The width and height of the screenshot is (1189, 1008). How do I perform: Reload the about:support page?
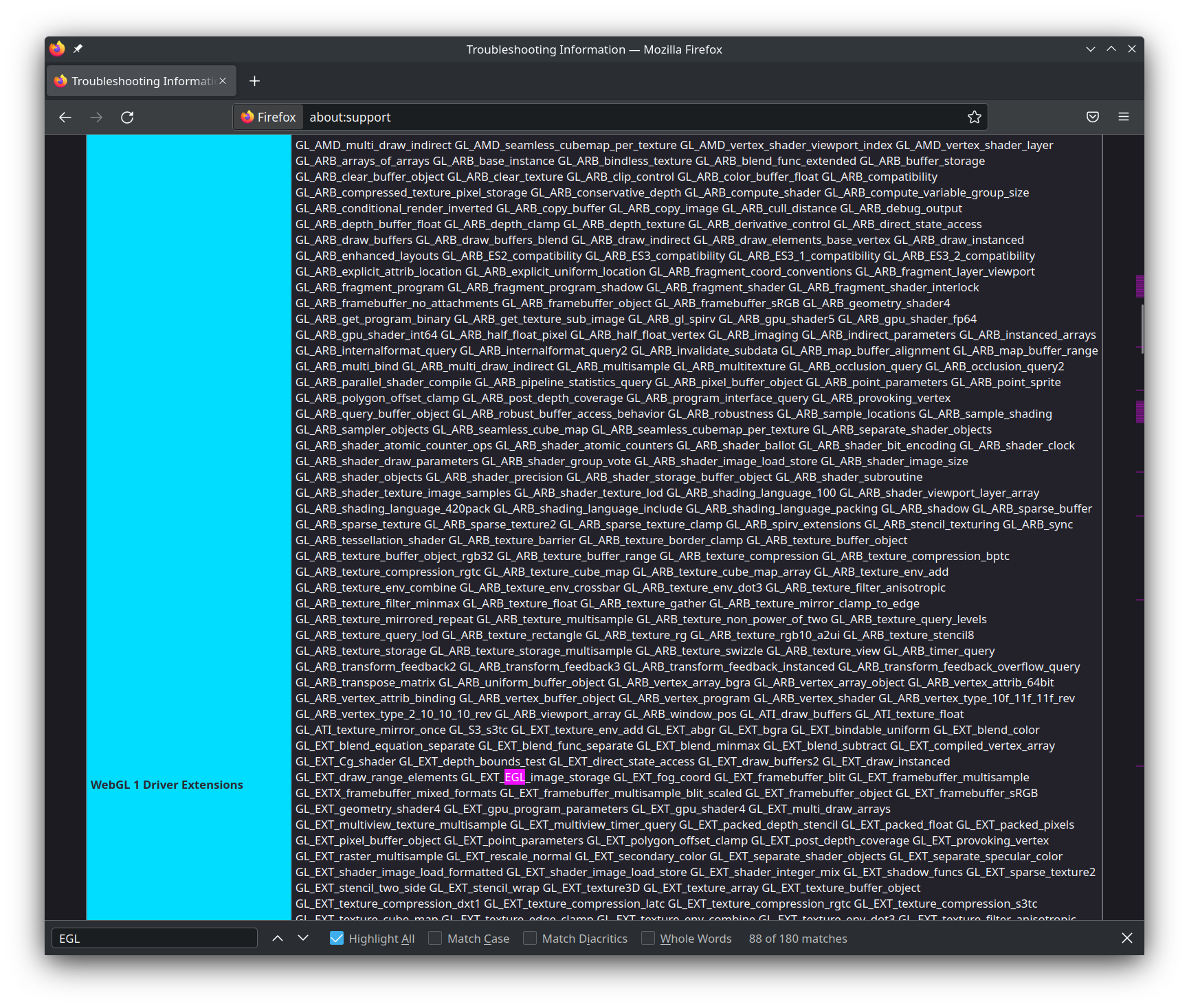tap(127, 117)
